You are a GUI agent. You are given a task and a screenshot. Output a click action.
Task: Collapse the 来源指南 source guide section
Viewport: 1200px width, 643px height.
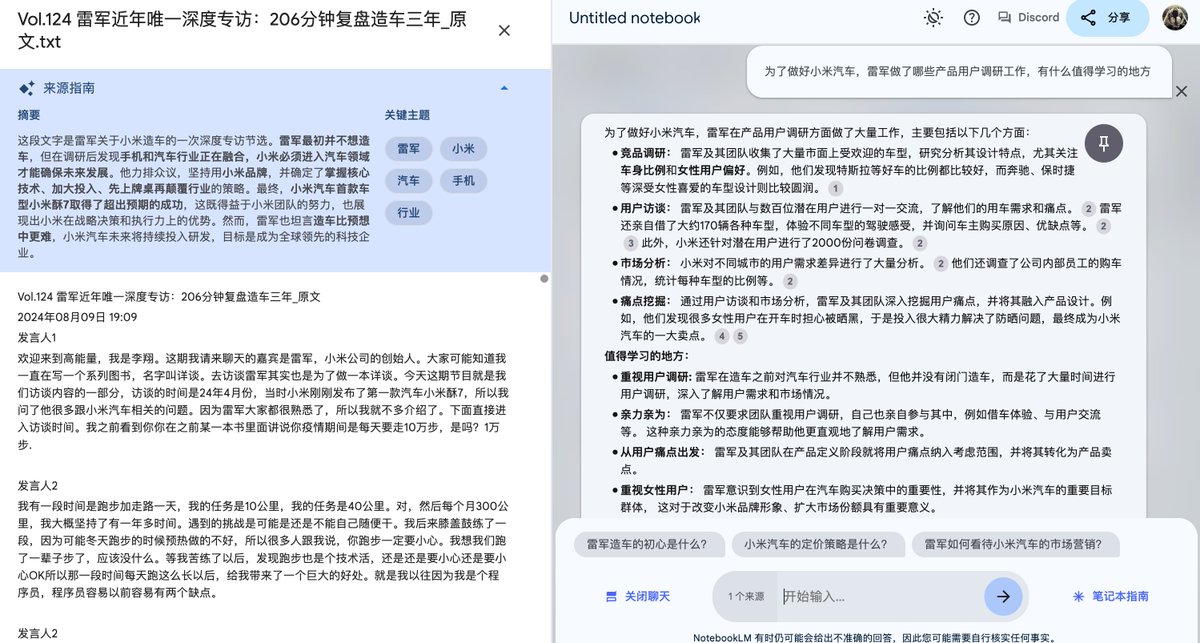504,88
